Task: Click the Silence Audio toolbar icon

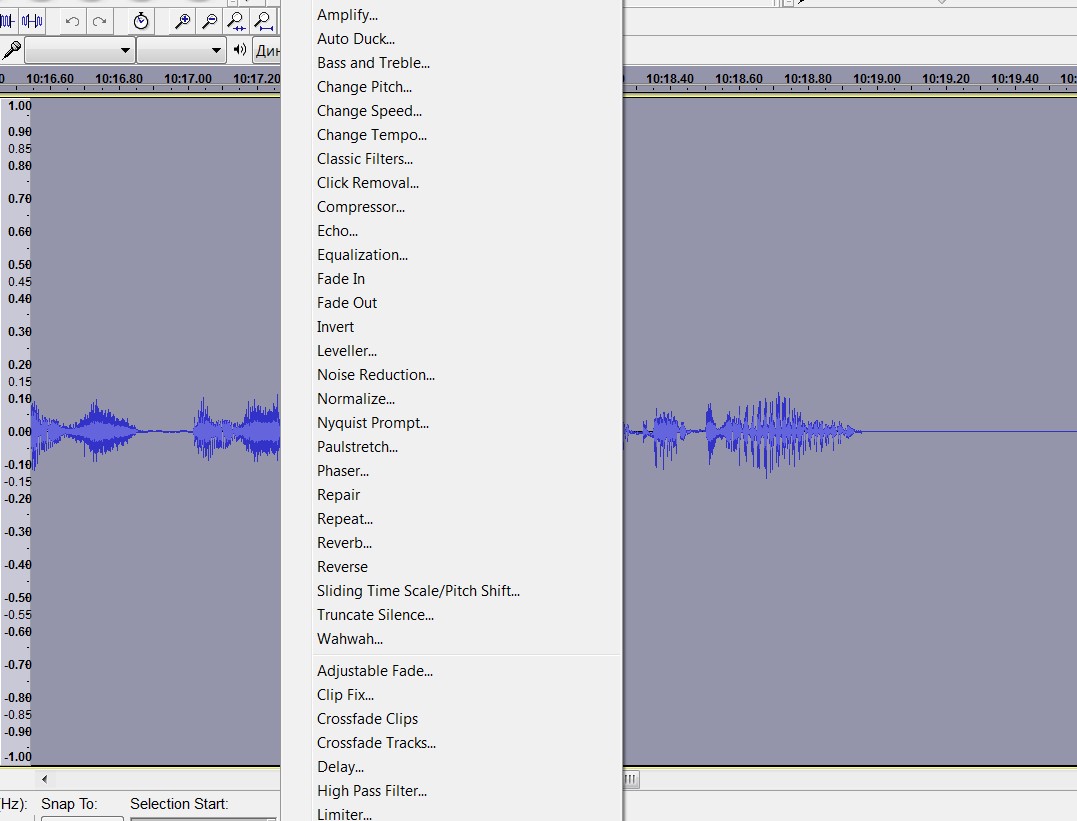Action: pyautogui.click(x=32, y=21)
